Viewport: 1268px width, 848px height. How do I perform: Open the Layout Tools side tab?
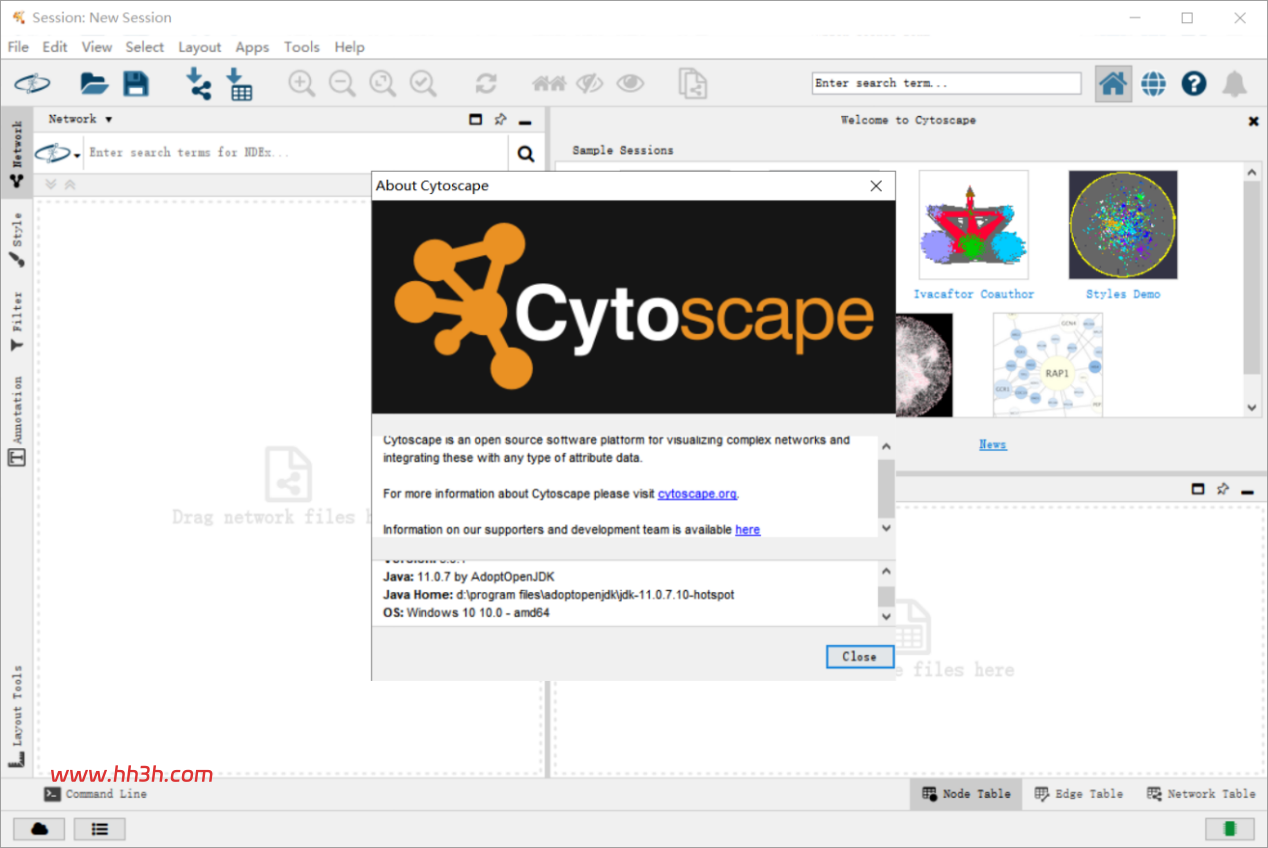coord(16,716)
